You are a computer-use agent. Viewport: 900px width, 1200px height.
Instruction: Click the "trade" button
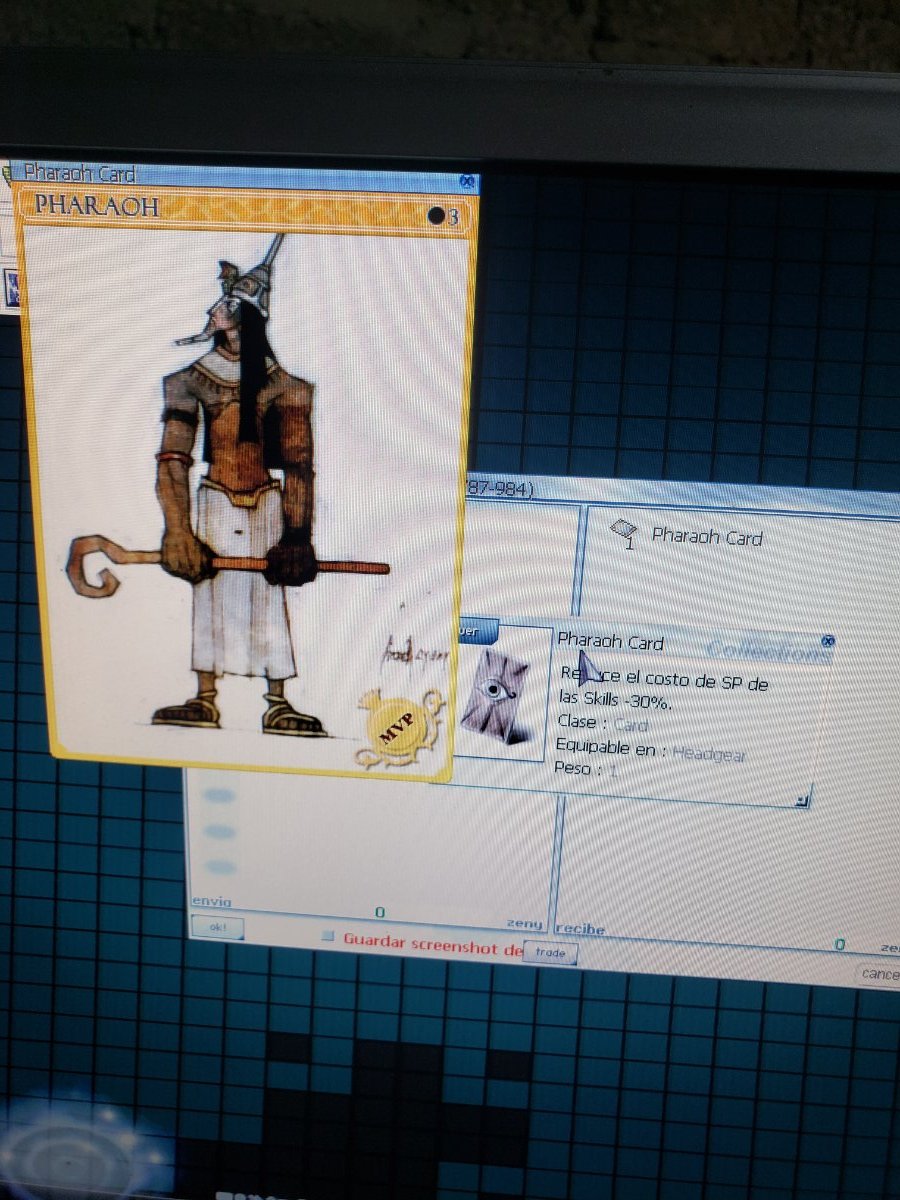click(x=550, y=953)
